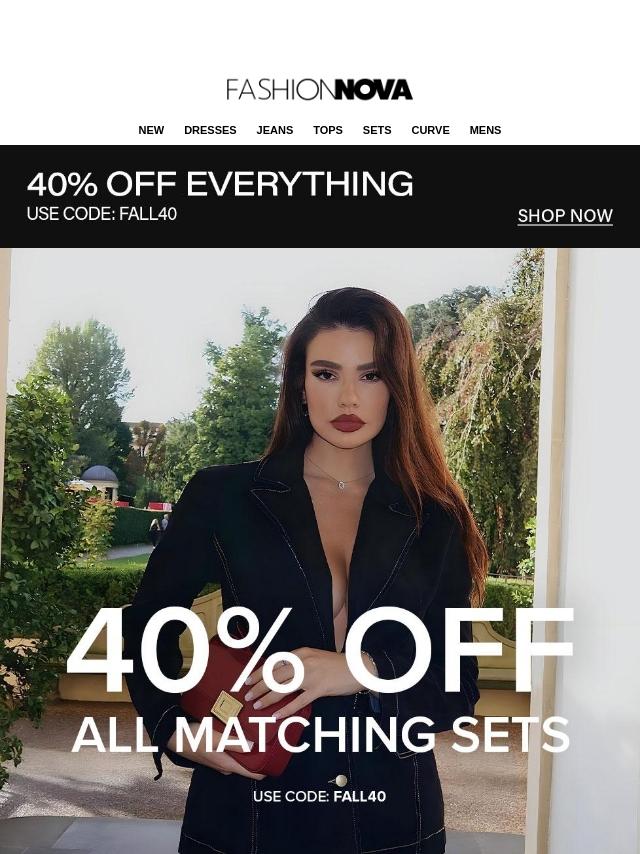Viewport: 640px width, 854px height.
Task: Go to the DRESSES section
Action: (x=210, y=130)
